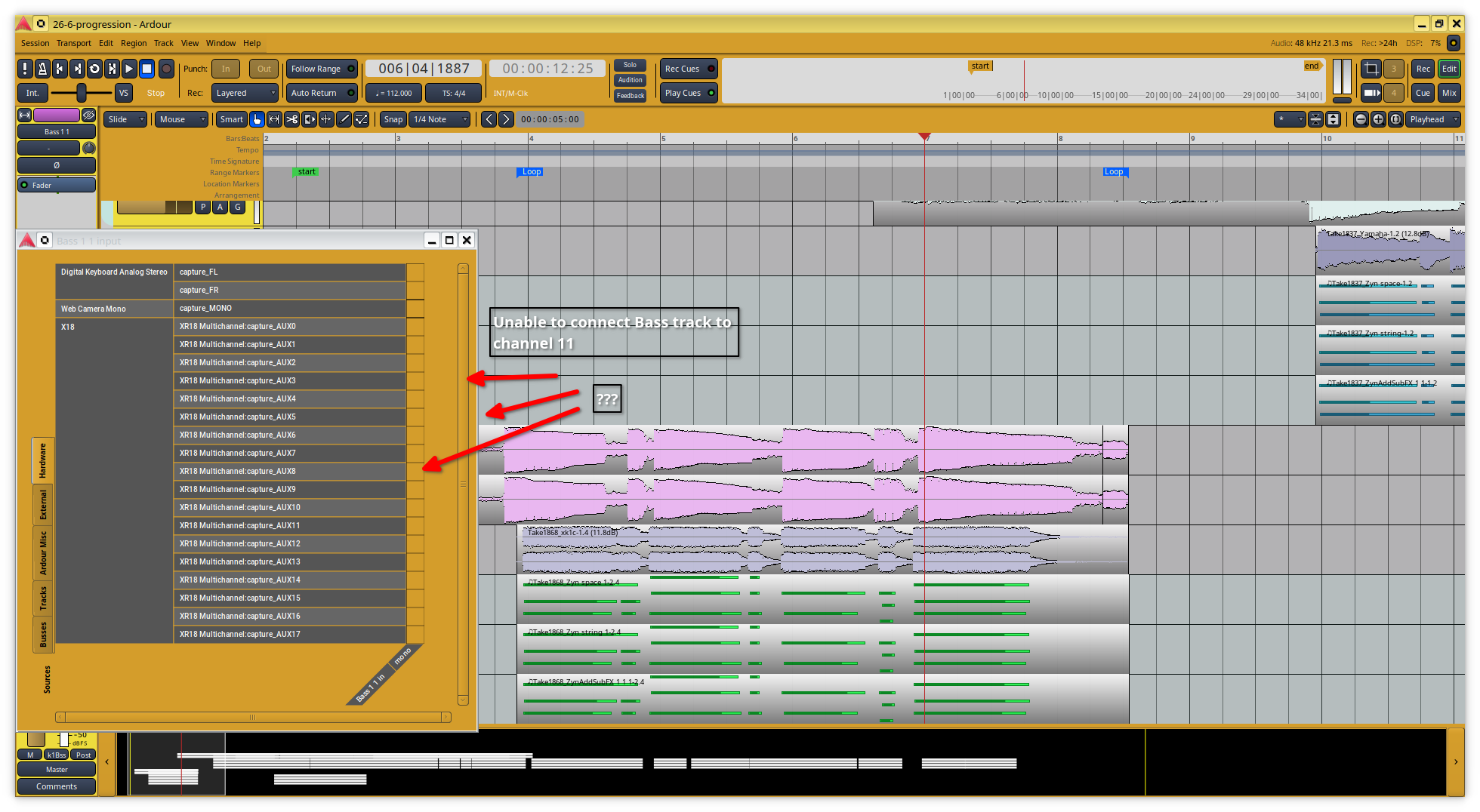The height and width of the screenshot is (812, 1480).
Task: Toggle Snap on the edit toolbar
Action: click(x=393, y=119)
